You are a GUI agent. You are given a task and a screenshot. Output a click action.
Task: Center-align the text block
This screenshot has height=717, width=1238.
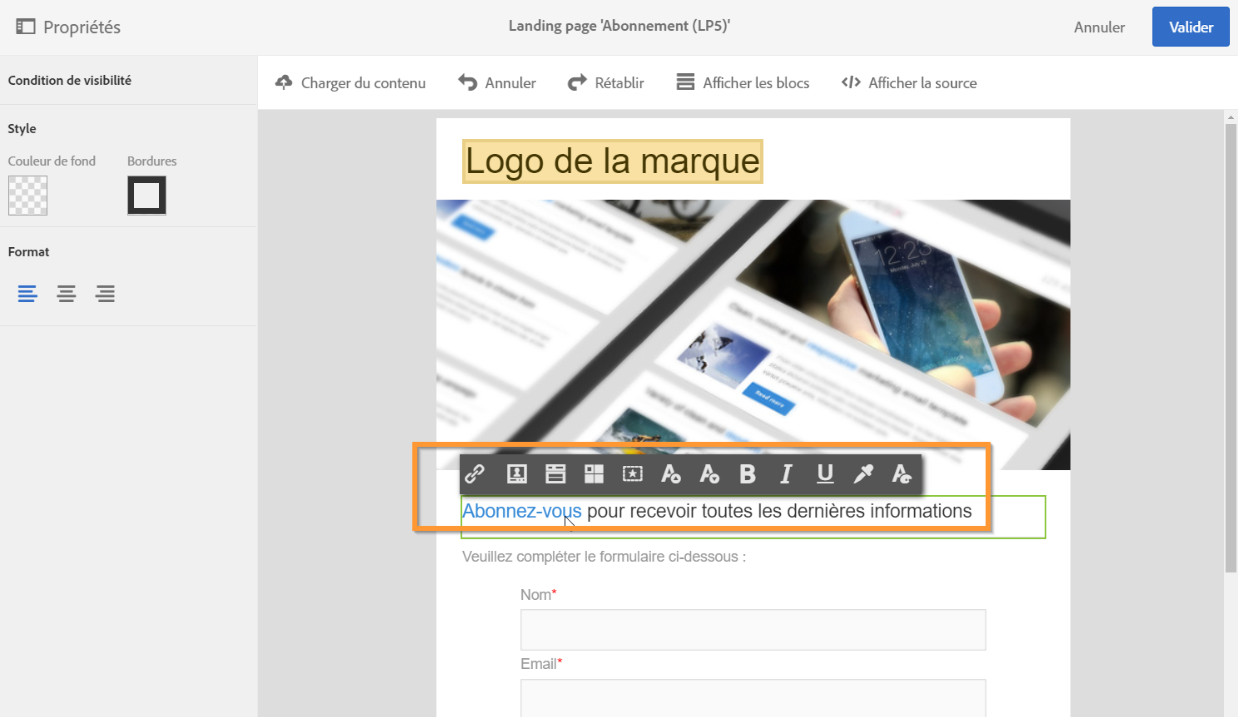click(66, 294)
